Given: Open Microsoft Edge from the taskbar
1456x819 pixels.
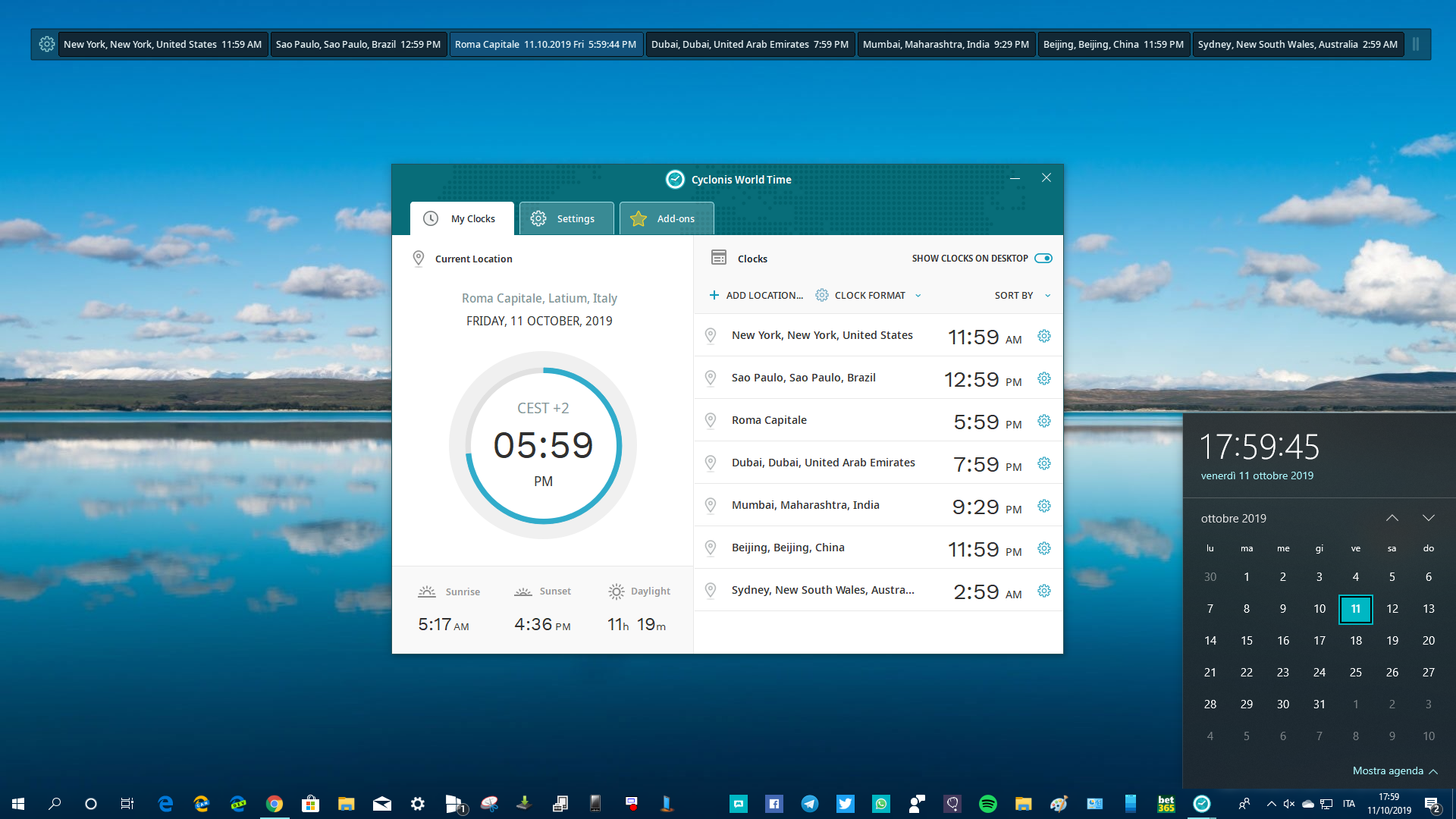Looking at the screenshot, I should click(165, 804).
